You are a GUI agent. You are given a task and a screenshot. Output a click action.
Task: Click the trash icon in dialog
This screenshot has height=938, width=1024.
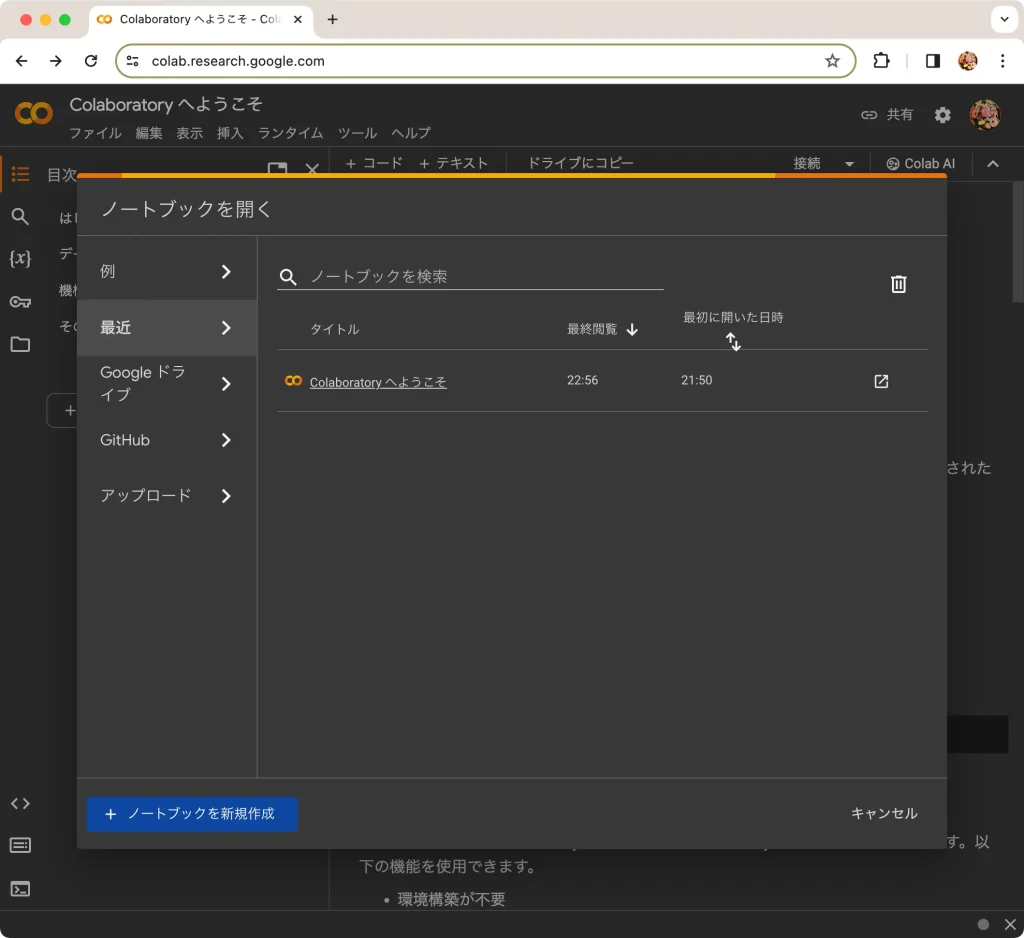click(x=899, y=284)
